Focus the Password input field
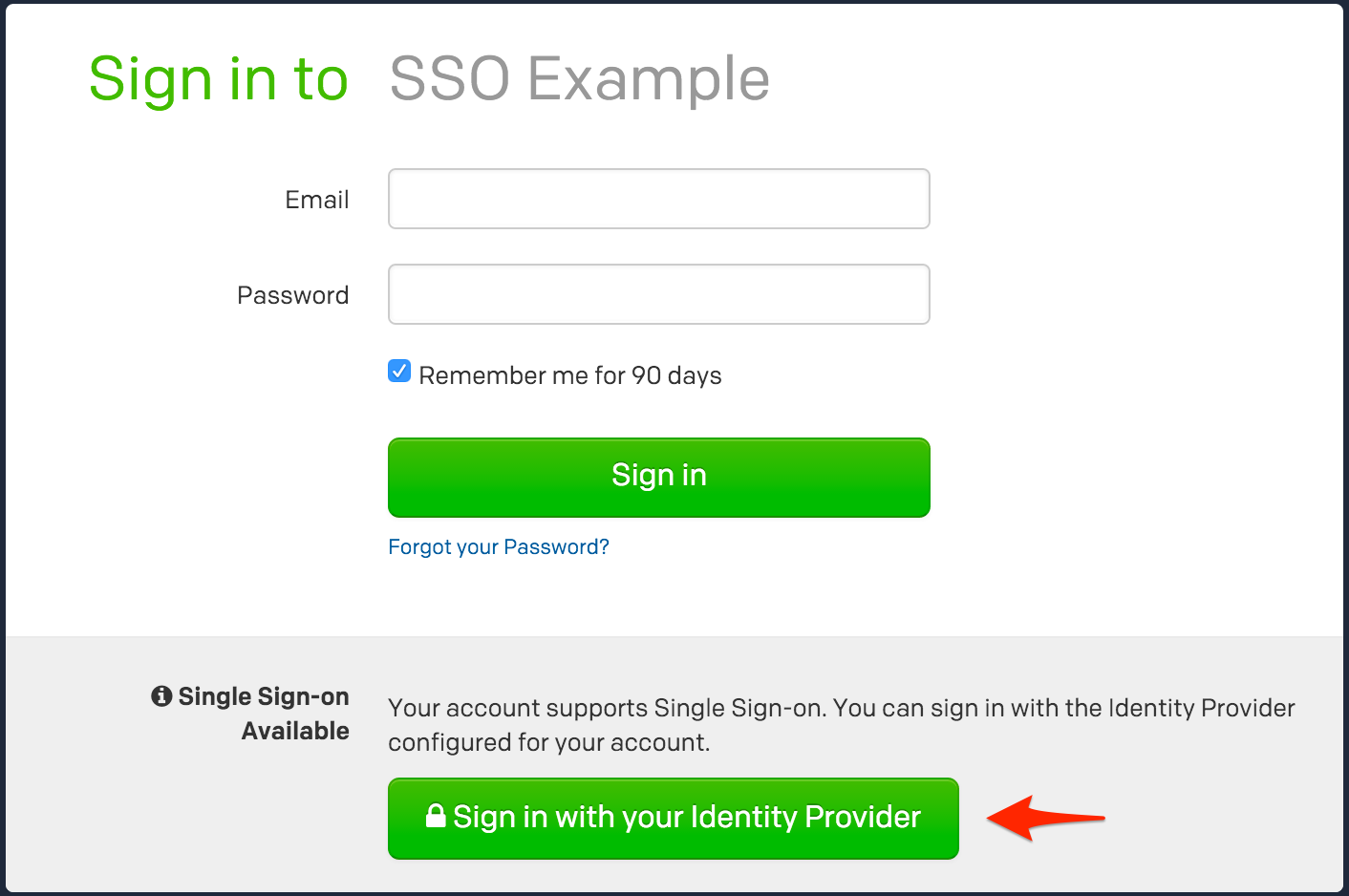Viewport: 1349px width, 896px height. pyautogui.click(x=658, y=294)
